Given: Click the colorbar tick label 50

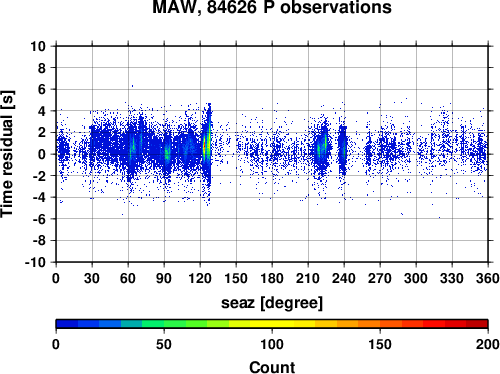Looking at the screenshot, I should click(x=164, y=344).
